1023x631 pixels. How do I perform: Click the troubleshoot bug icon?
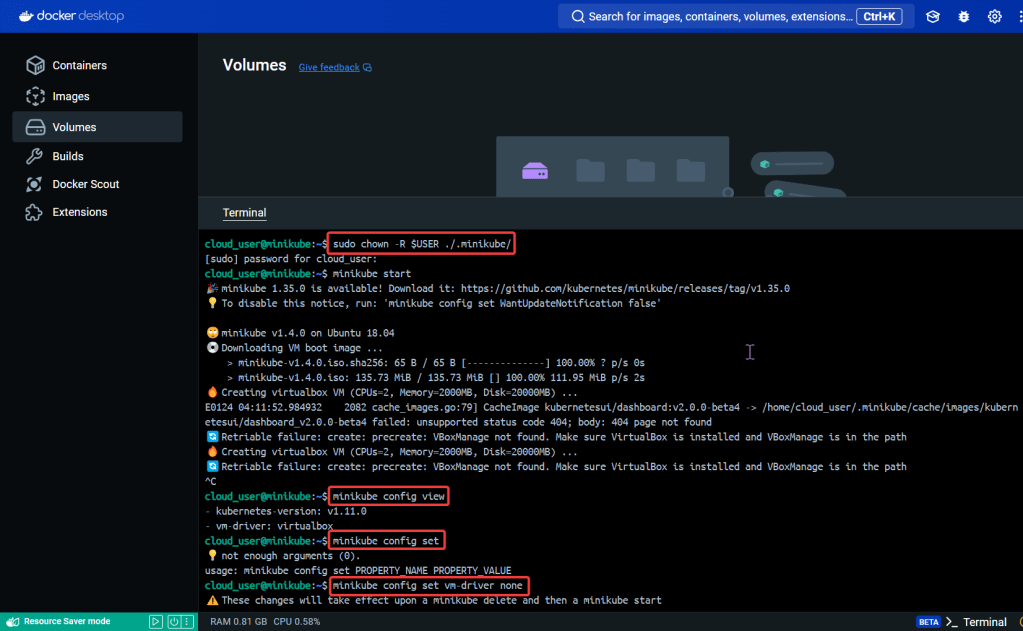pyautogui.click(x=964, y=16)
